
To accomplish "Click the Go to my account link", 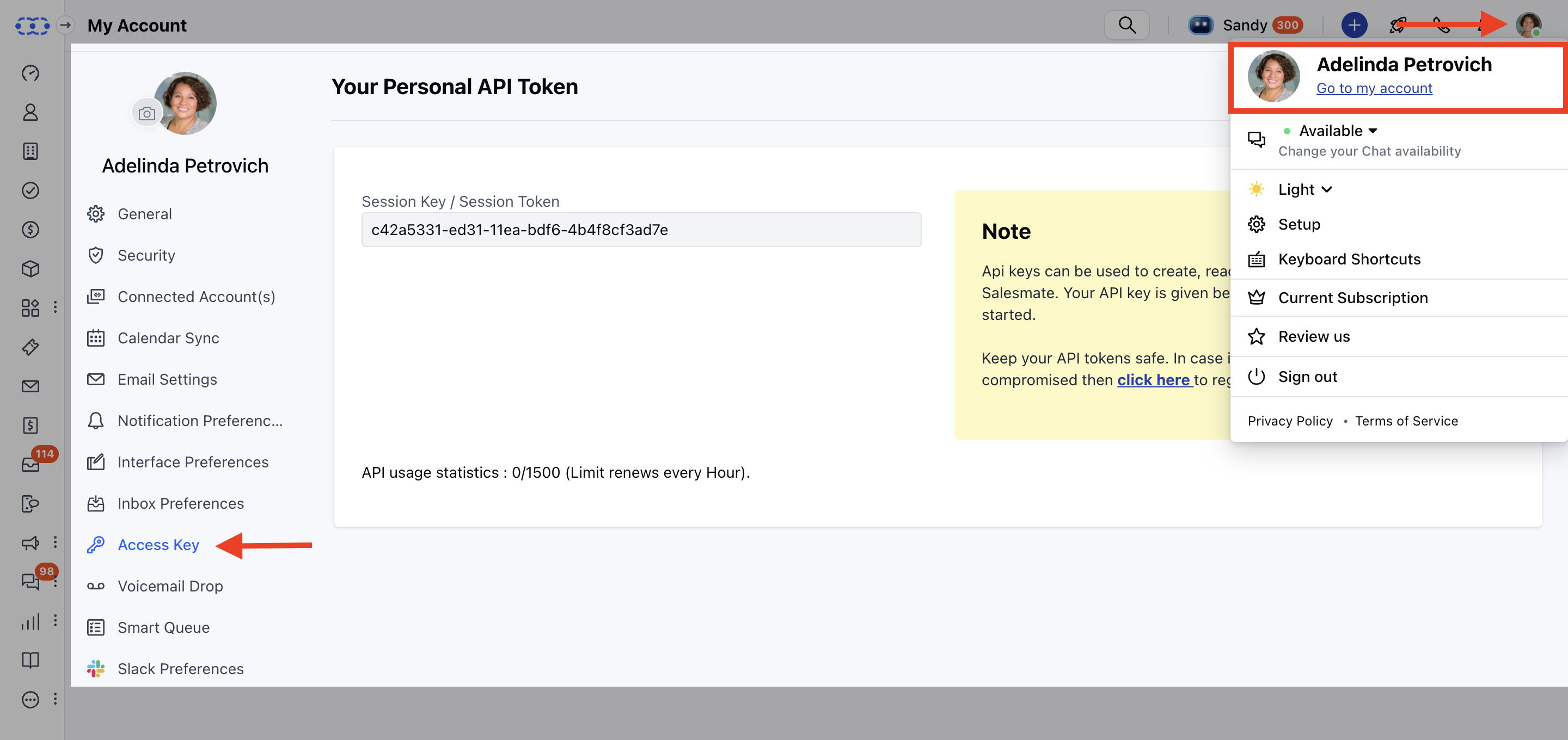I will pyautogui.click(x=1374, y=88).
